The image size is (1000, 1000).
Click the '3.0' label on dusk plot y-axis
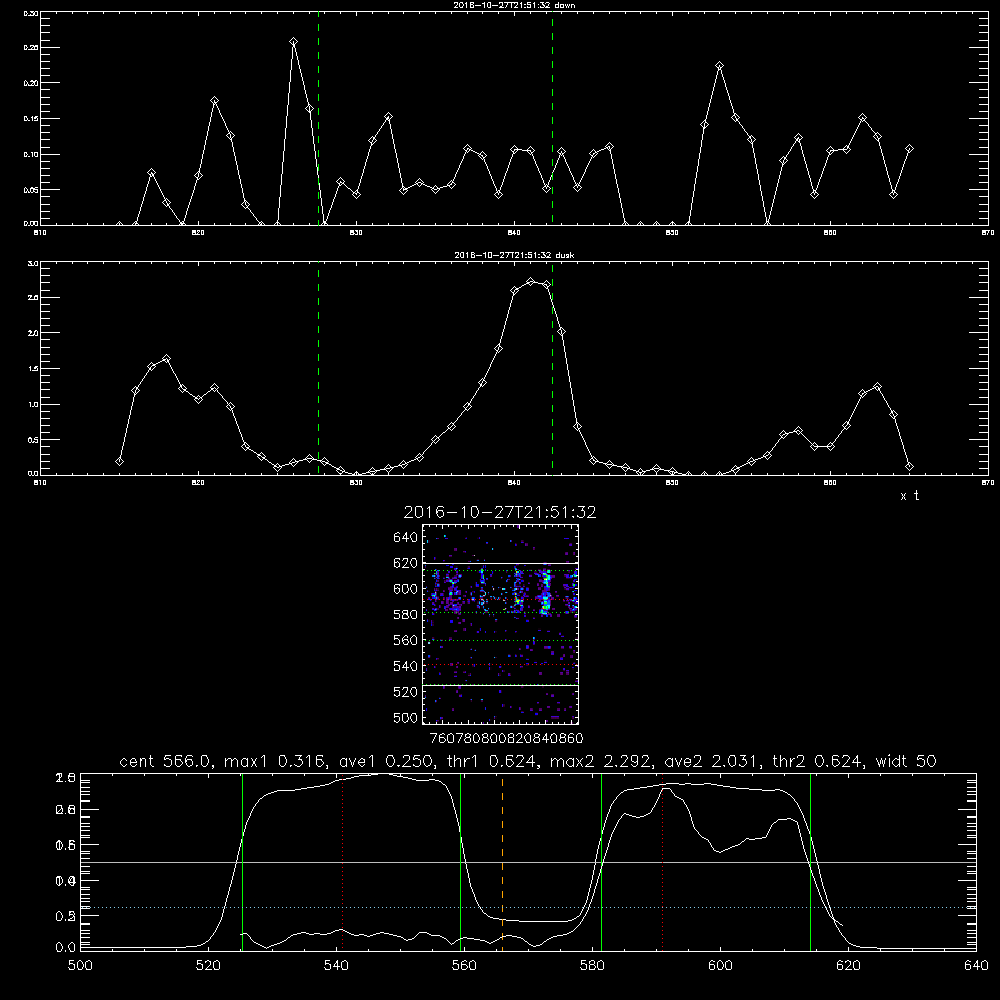click(33, 263)
